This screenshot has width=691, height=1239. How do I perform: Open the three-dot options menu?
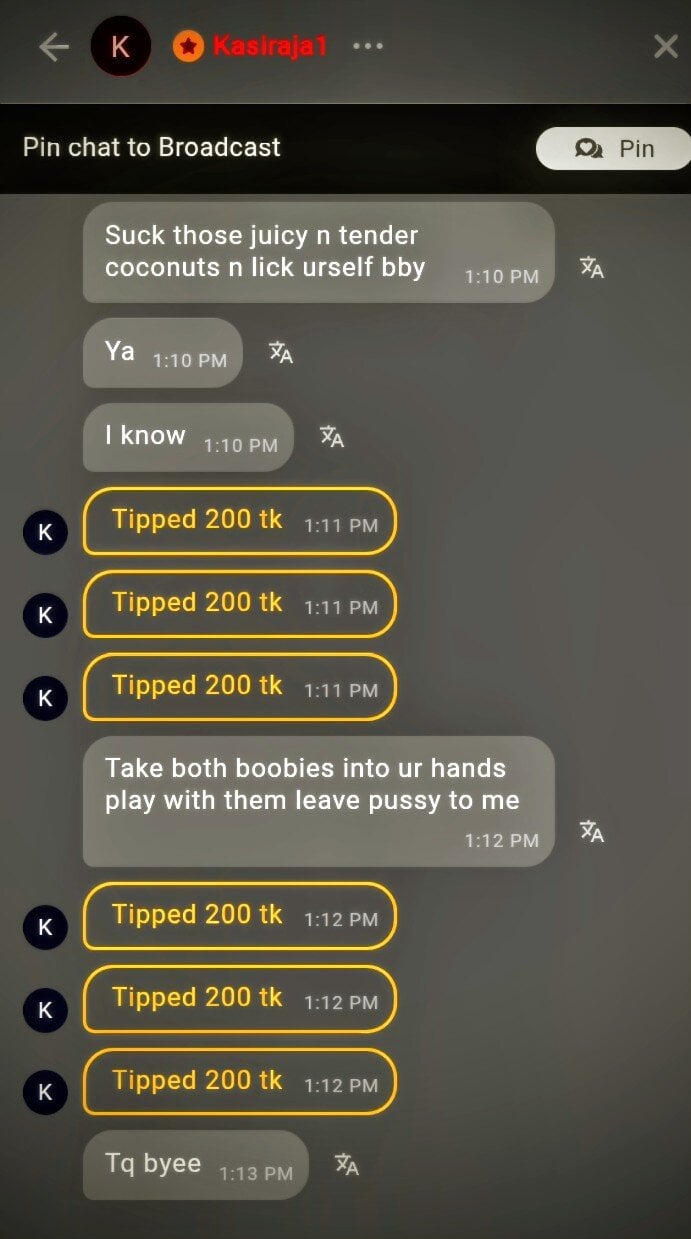point(367,46)
